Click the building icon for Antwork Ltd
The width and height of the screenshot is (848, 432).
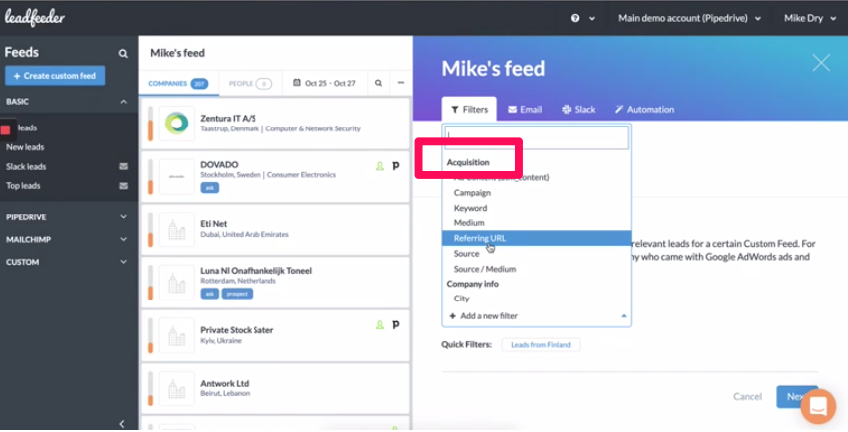click(177, 388)
